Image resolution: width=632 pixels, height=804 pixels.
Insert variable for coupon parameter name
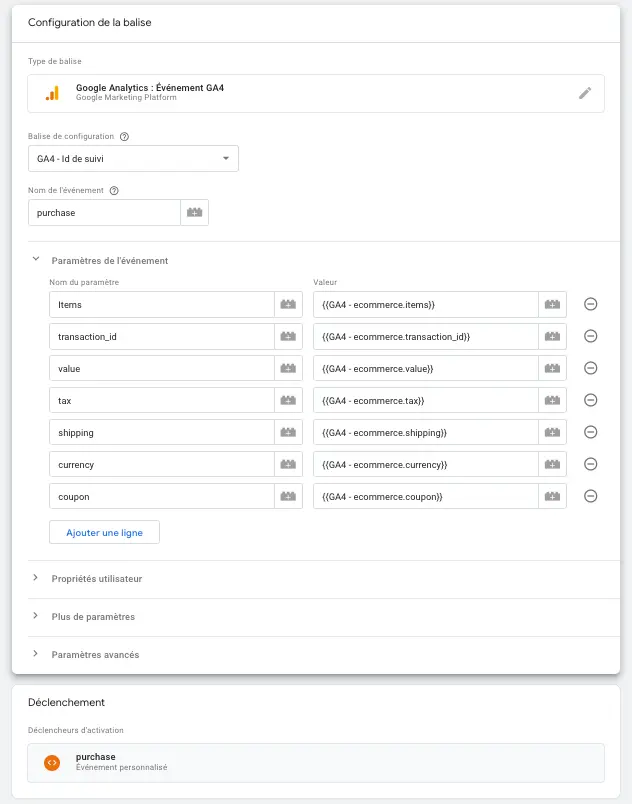[288, 496]
